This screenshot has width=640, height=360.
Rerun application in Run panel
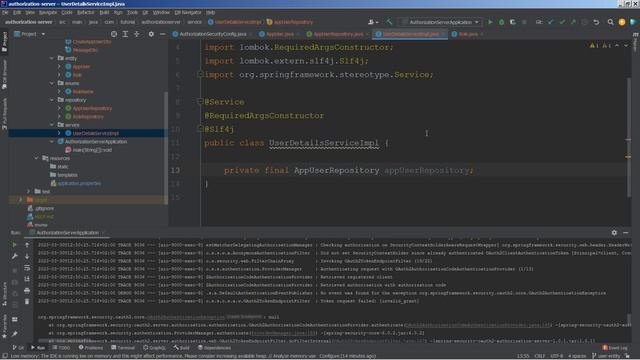14,245
